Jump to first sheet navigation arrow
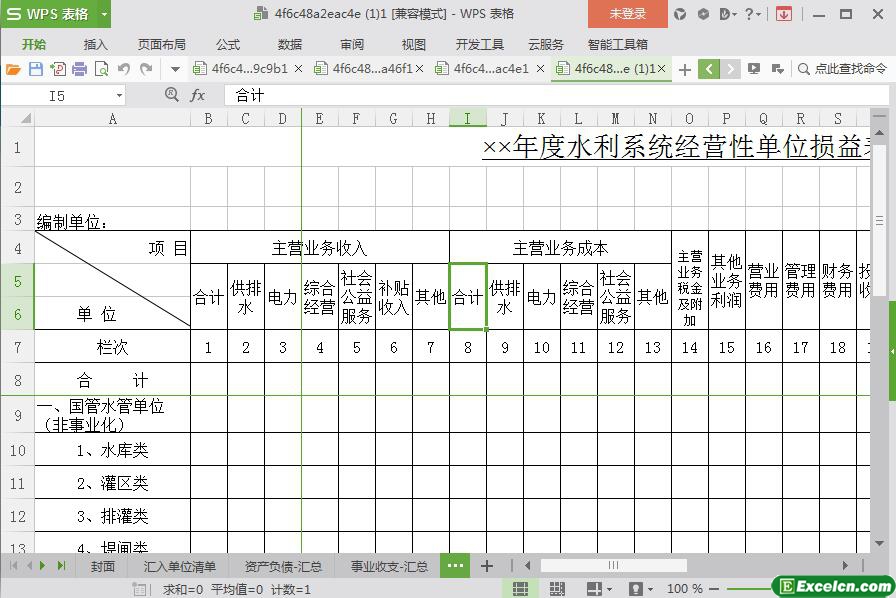This screenshot has width=896, height=598. (14, 566)
